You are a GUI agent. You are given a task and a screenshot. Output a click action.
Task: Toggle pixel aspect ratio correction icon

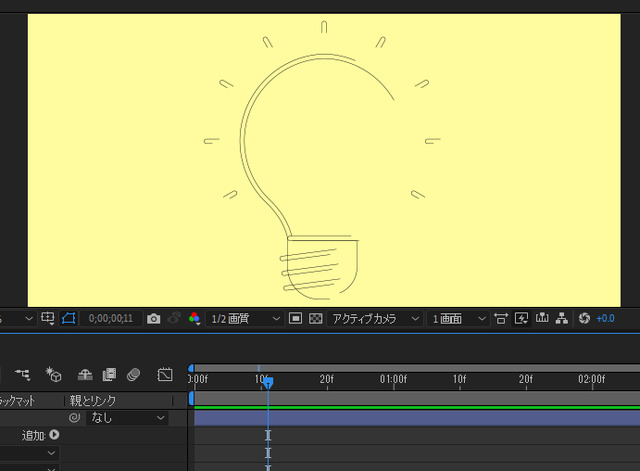tap(501, 318)
